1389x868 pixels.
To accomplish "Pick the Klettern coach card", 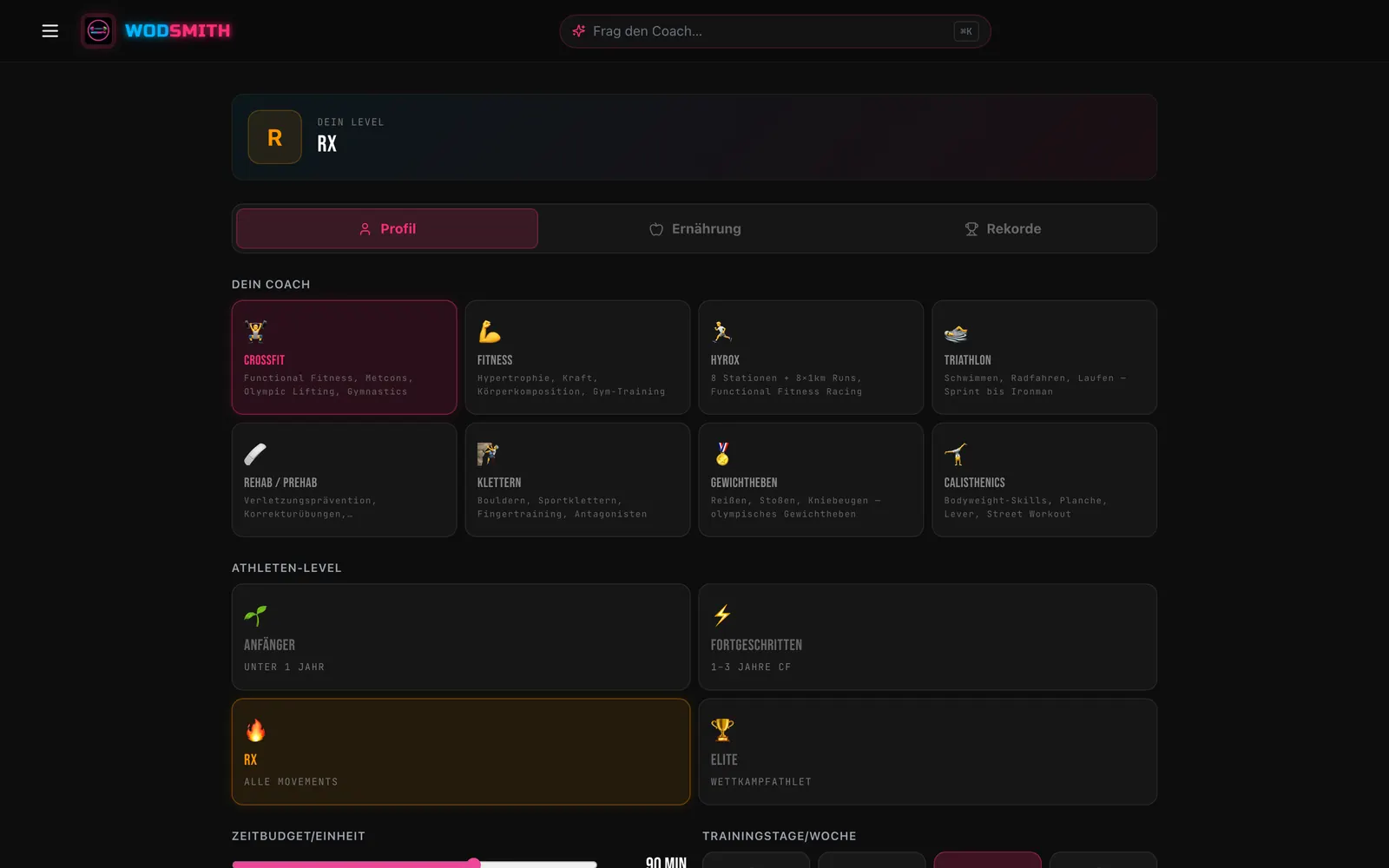I will point(578,480).
